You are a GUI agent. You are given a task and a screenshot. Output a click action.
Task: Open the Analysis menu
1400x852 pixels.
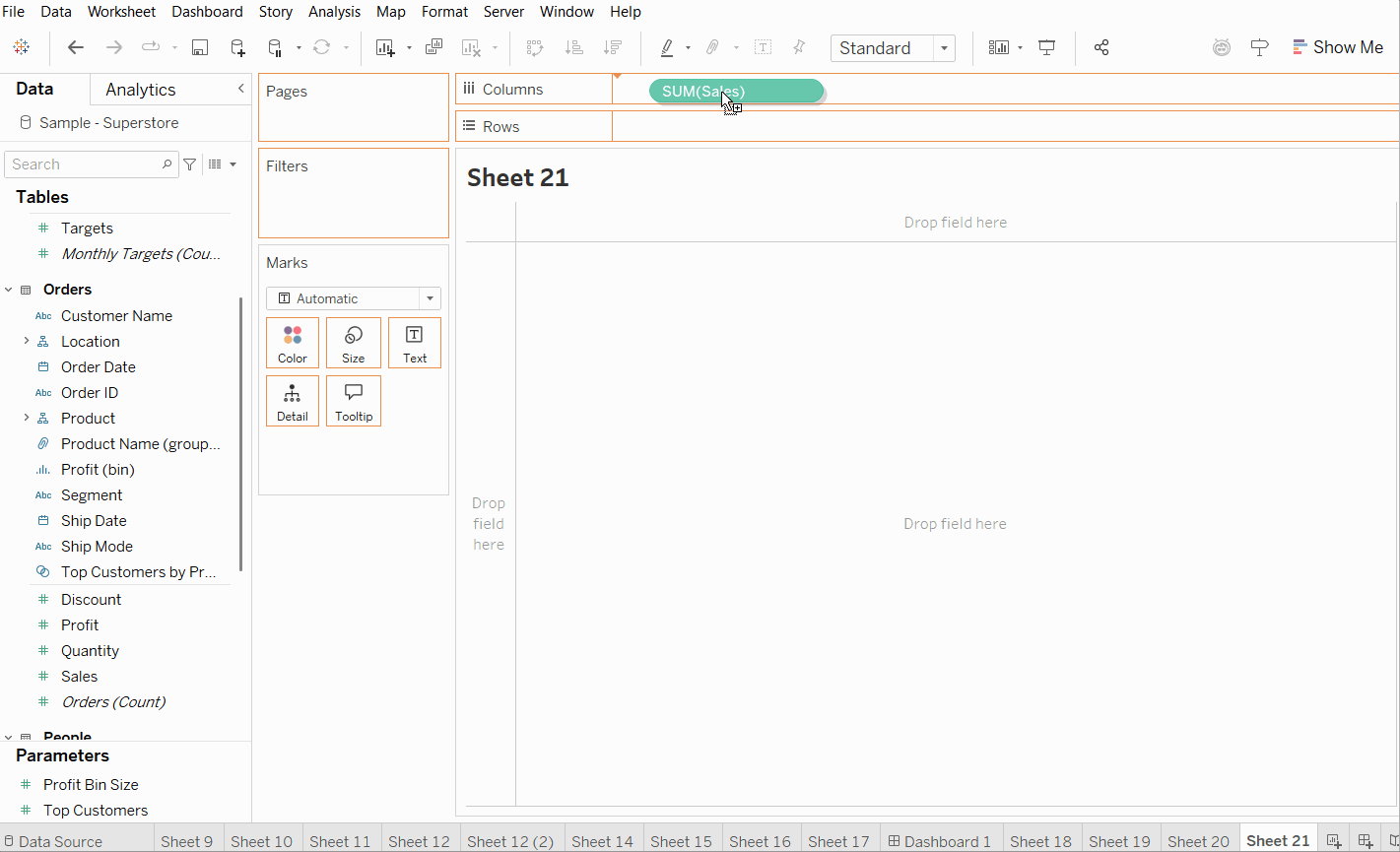tap(334, 12)
